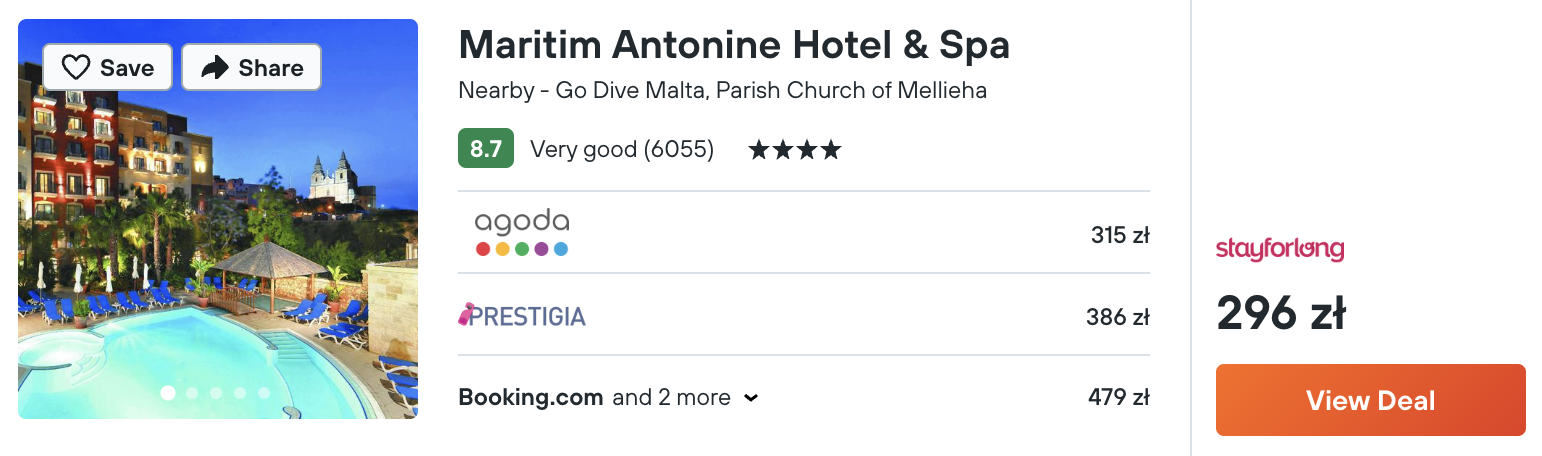1542x456 pixels.
Task: Click the four-star rating icons
Action: [x=795, y=150]
